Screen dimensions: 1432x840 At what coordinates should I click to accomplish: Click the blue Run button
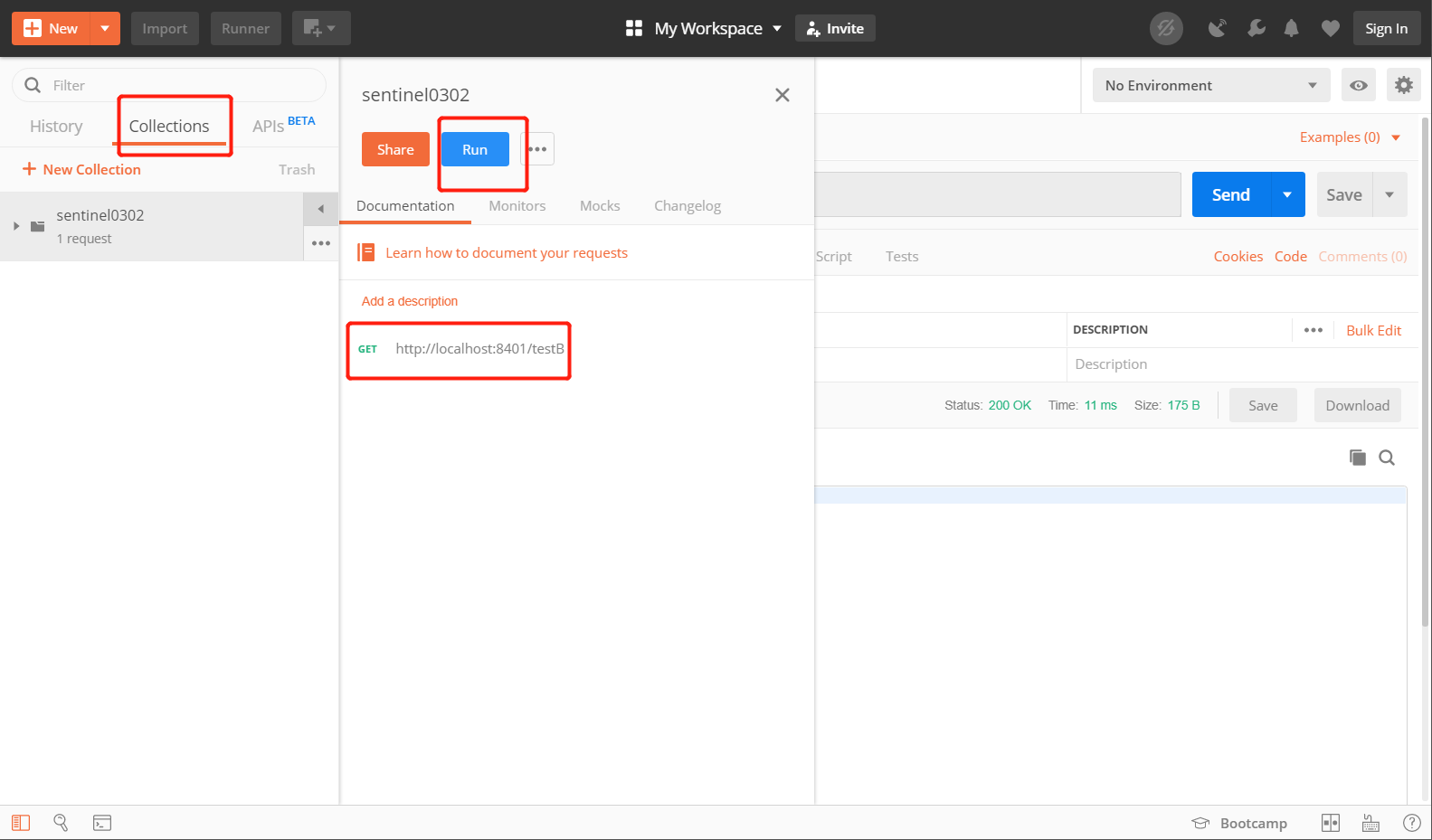click(475, 149)
